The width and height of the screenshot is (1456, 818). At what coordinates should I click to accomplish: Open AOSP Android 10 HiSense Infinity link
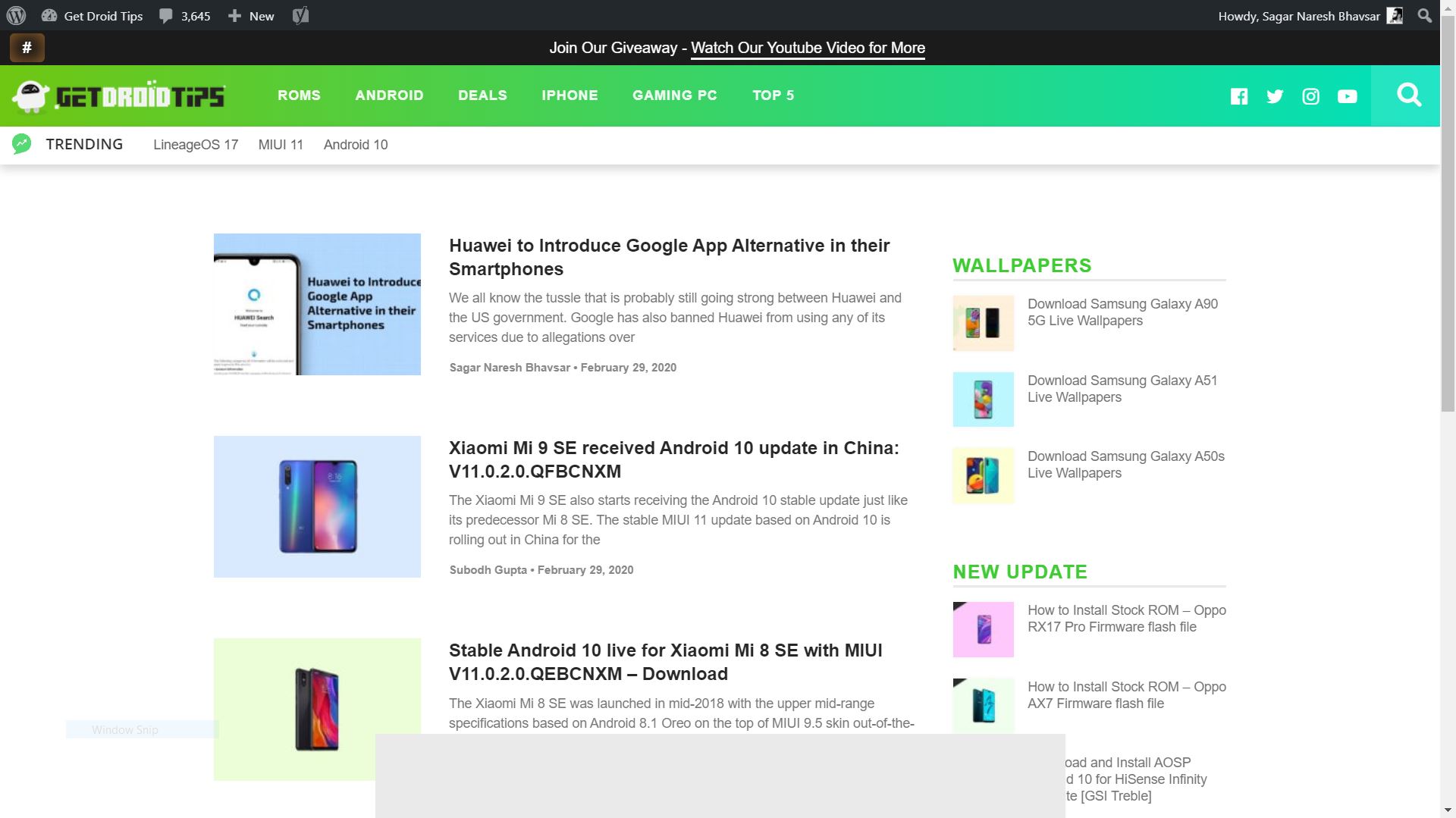[x=1136, y=779]
